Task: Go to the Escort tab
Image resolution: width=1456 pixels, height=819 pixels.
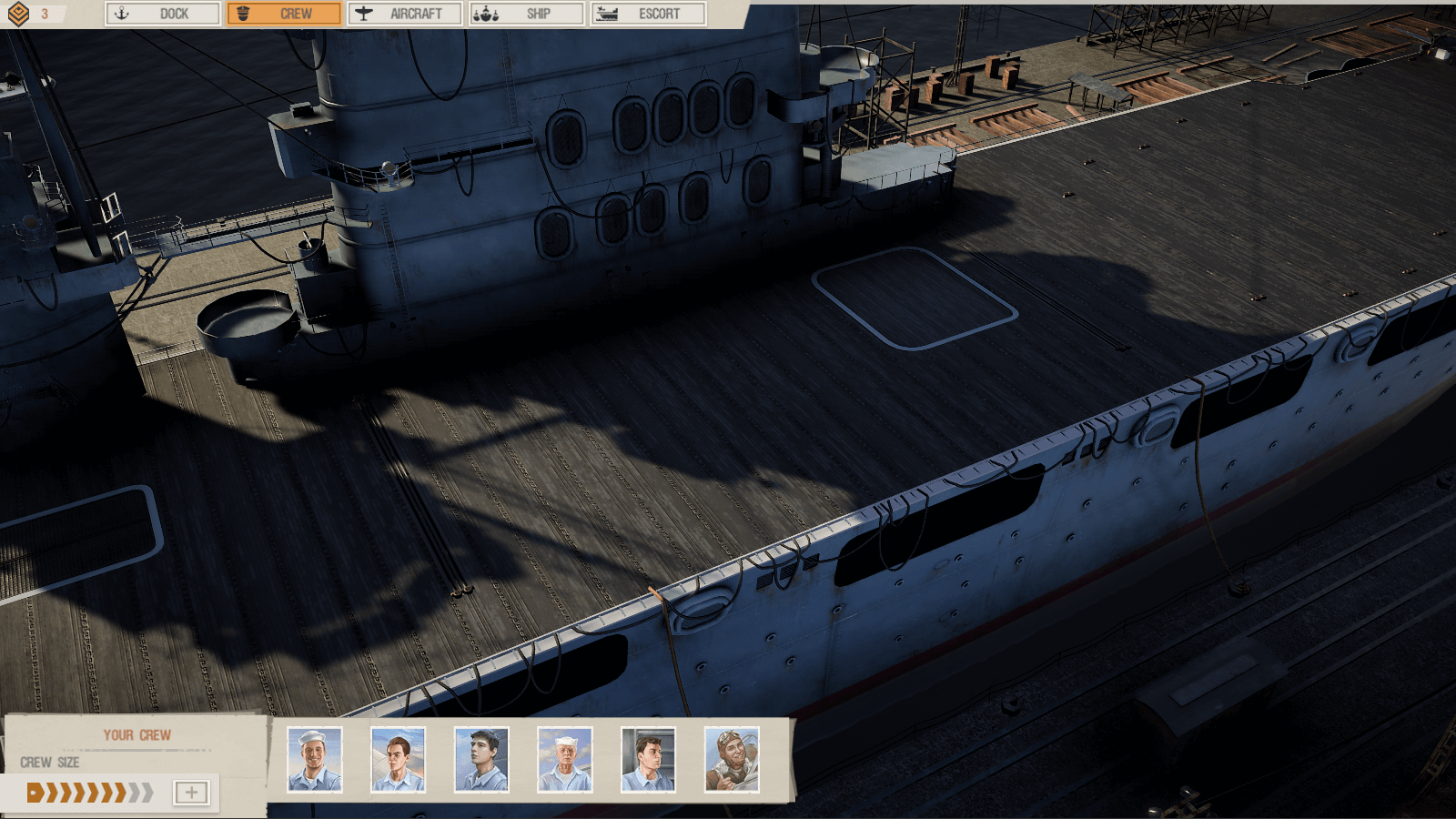Action: pos(648,14)
